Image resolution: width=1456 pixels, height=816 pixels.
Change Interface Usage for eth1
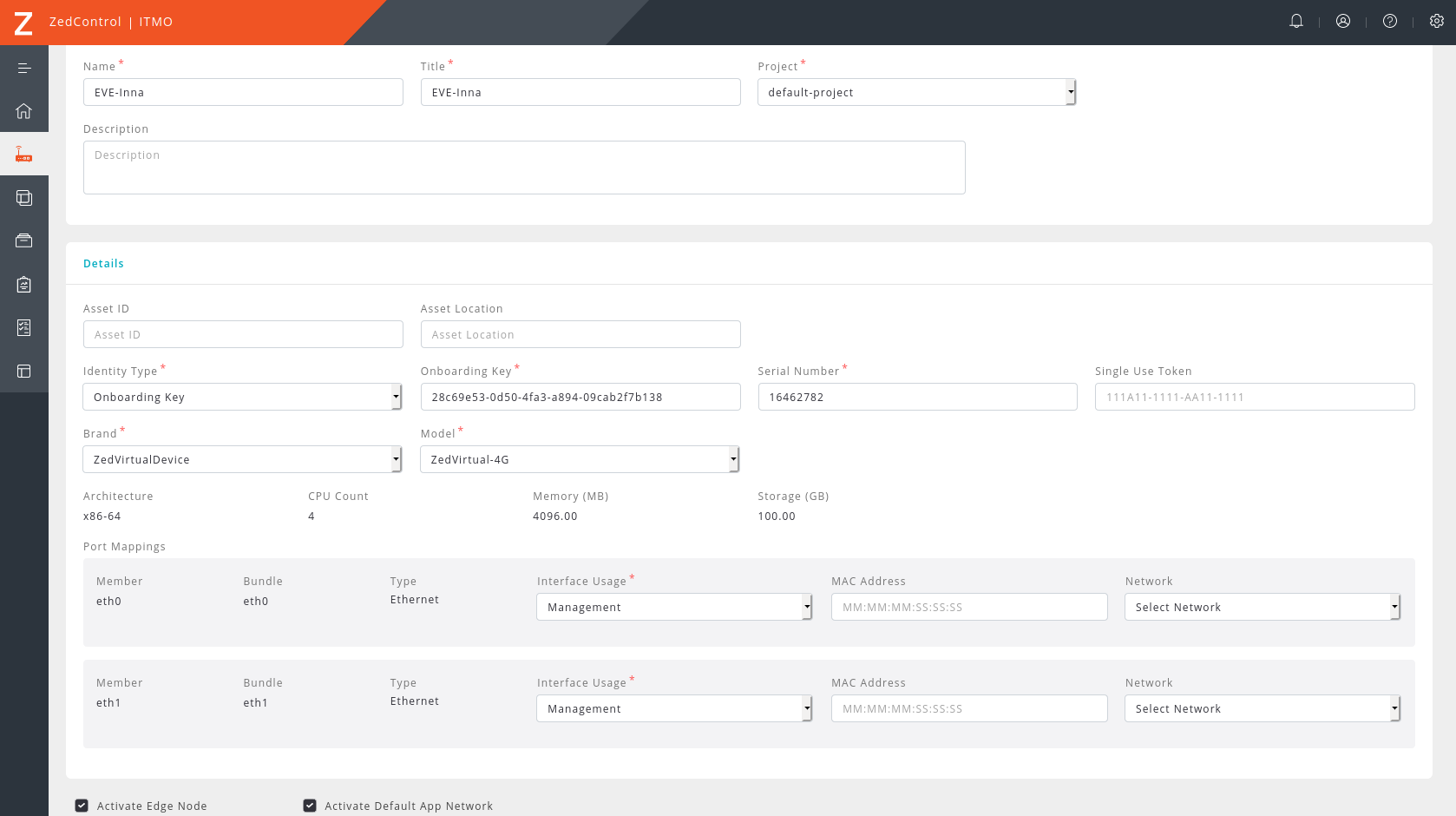point(674,708)
